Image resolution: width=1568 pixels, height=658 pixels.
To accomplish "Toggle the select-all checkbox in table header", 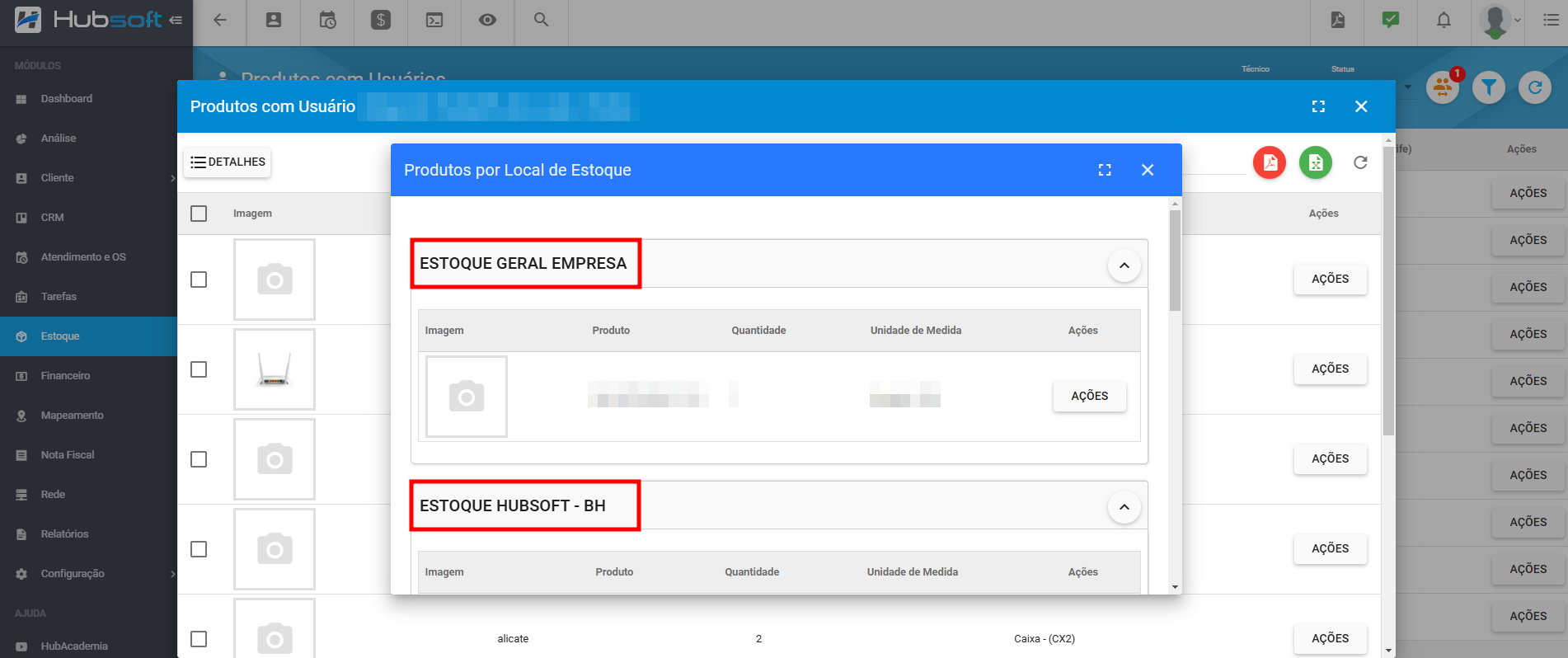I will point(199,214).
